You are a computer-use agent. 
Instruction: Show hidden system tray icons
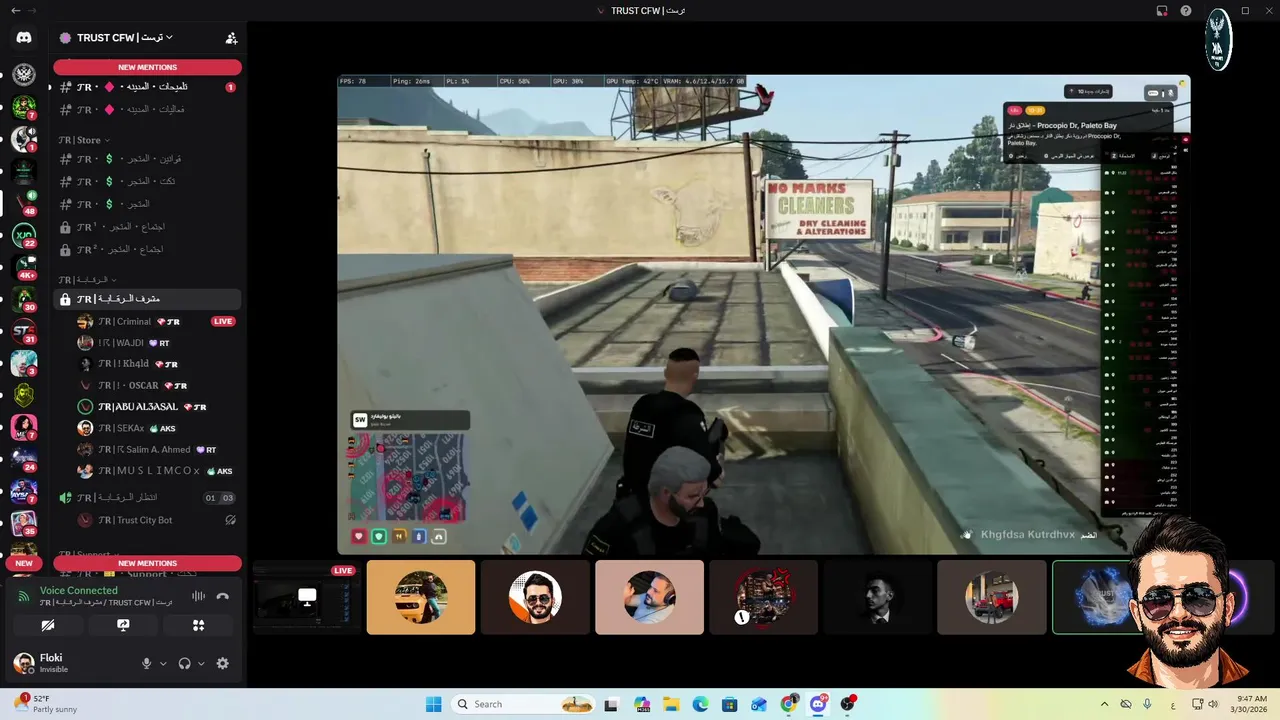click(x=1104, y=704)
